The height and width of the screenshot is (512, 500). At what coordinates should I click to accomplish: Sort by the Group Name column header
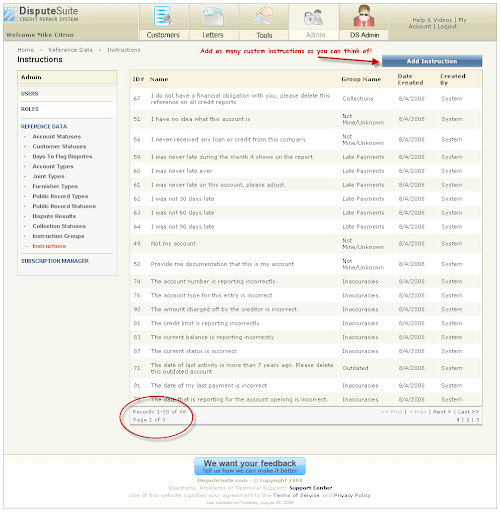[361, 79]
